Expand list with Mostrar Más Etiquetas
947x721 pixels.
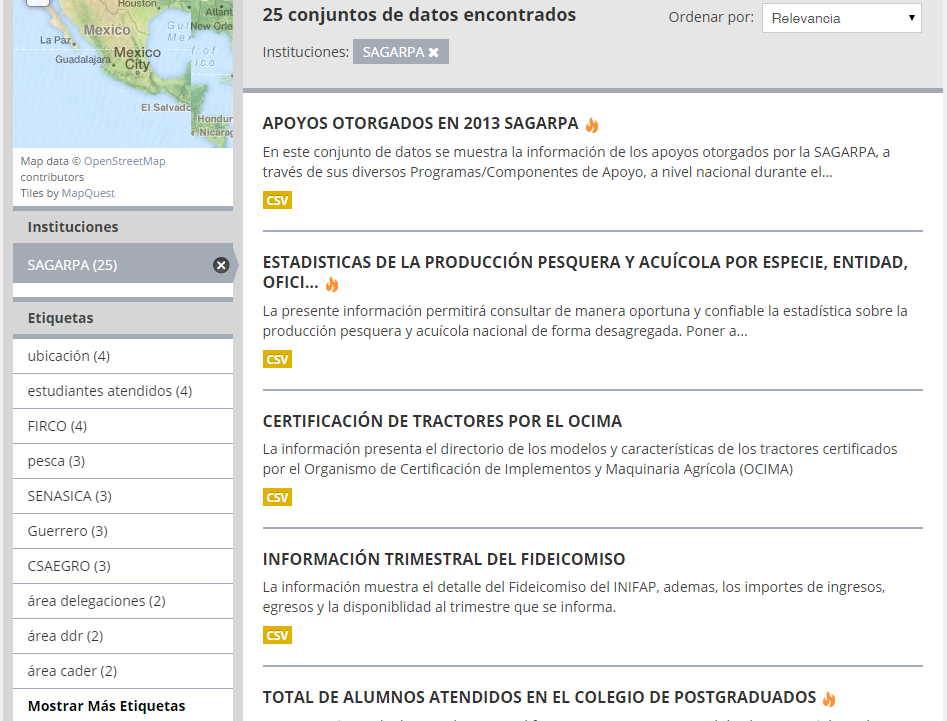coord(106,706)
